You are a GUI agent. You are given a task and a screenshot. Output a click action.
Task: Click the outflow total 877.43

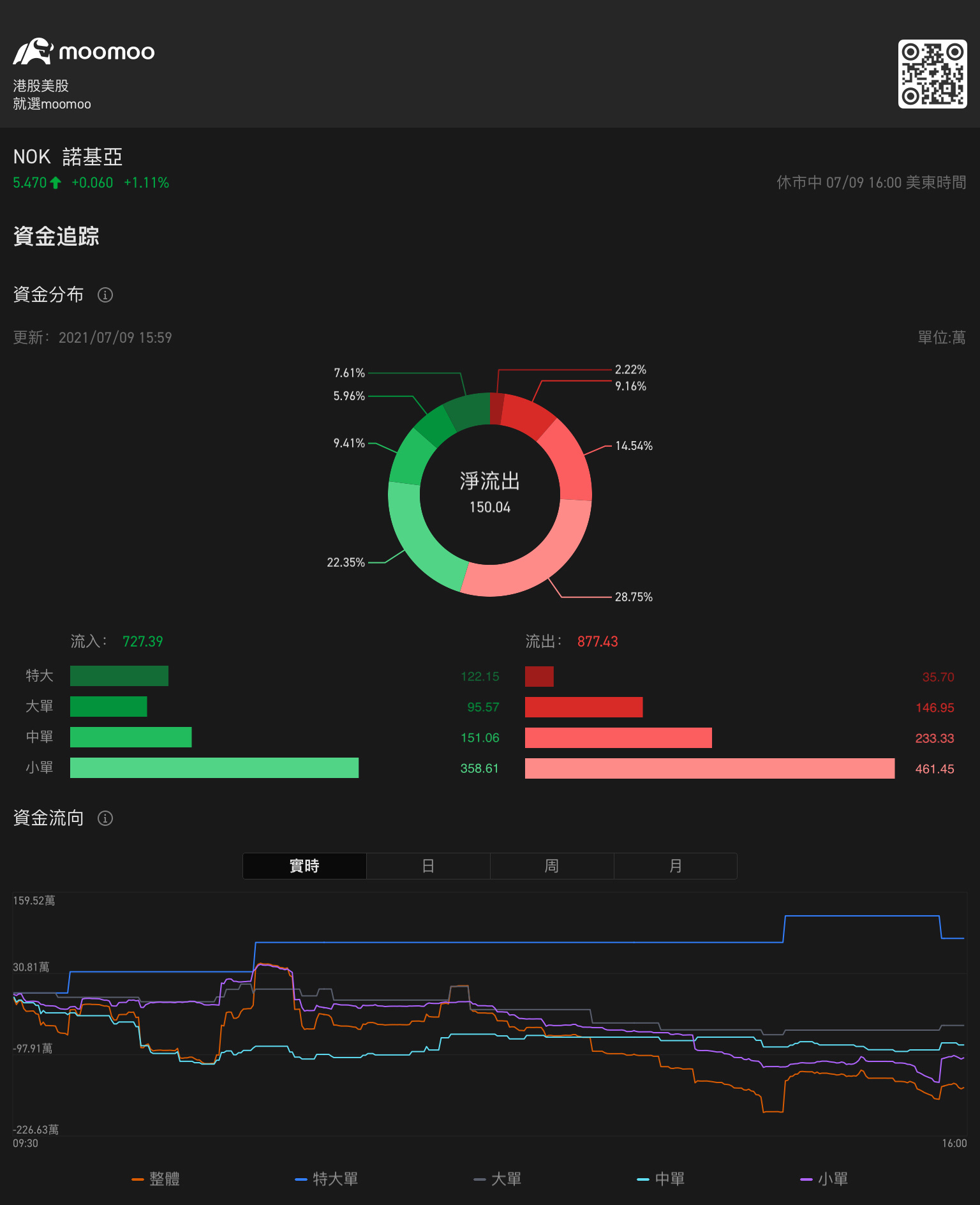tap(598, 641)
